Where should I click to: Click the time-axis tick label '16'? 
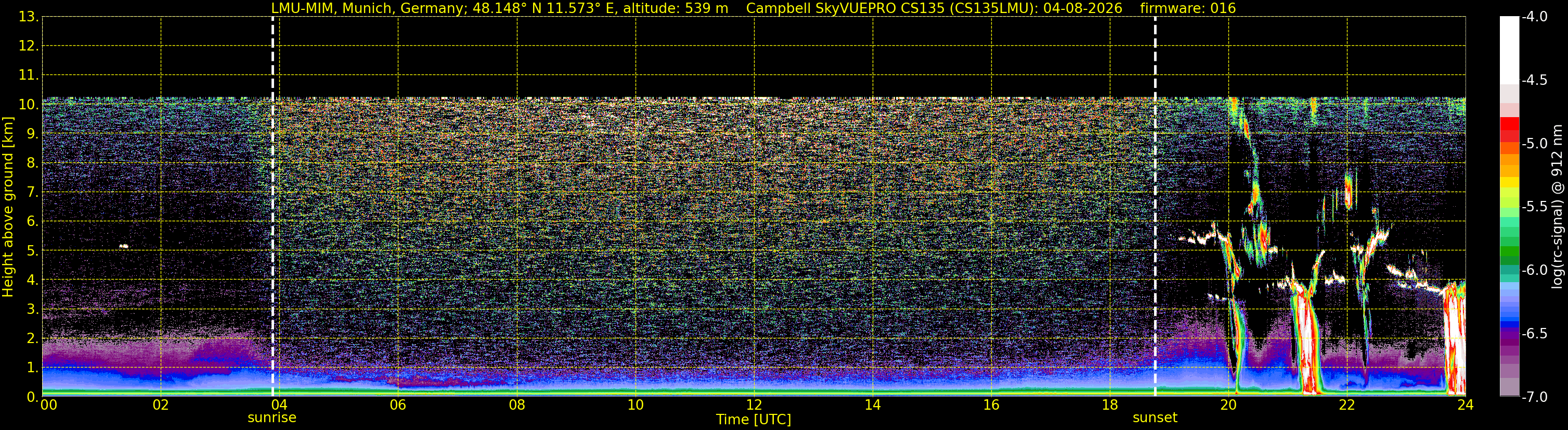[x=992, y=405]
